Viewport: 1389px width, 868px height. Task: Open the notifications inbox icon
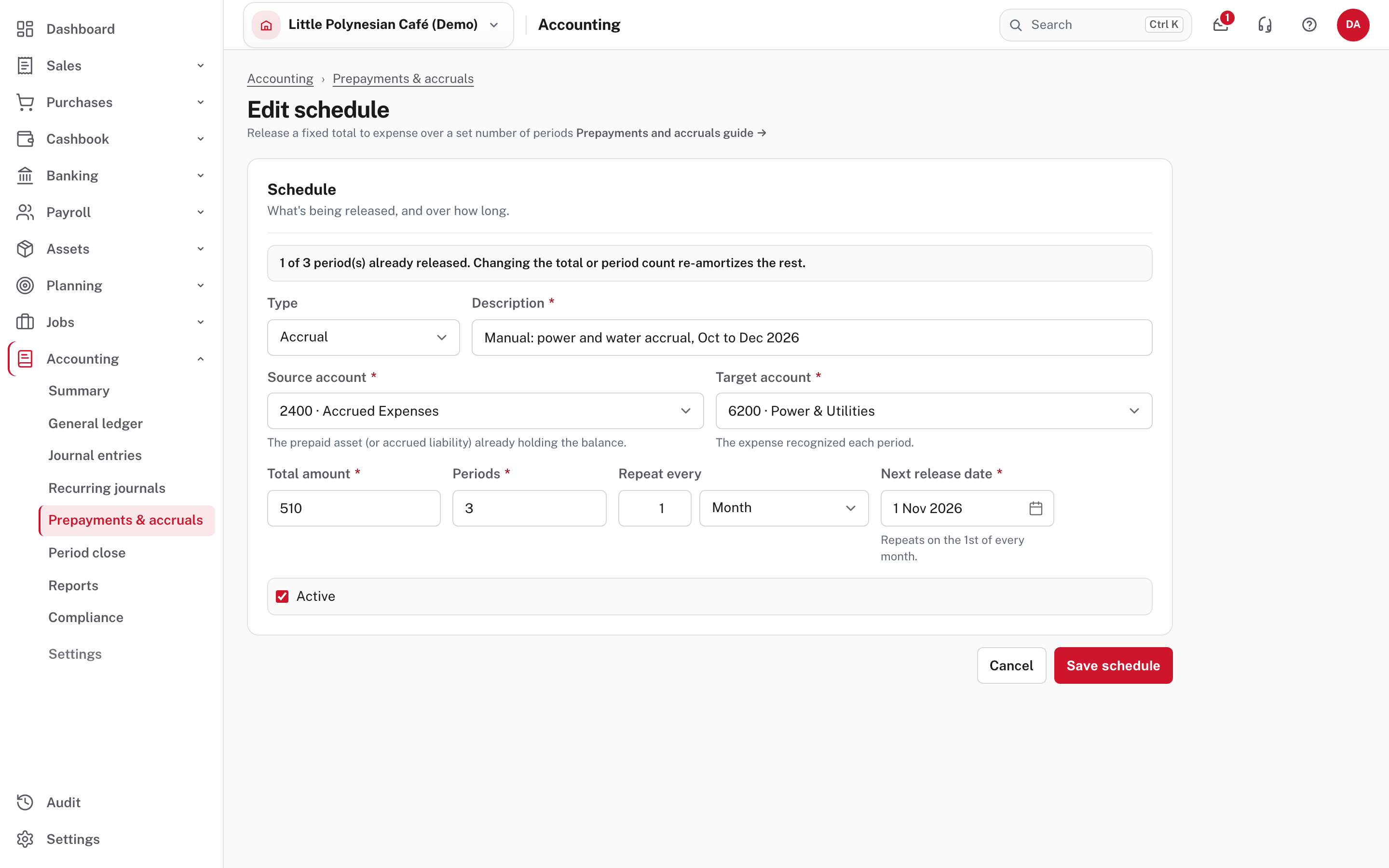pos(1220,25)
